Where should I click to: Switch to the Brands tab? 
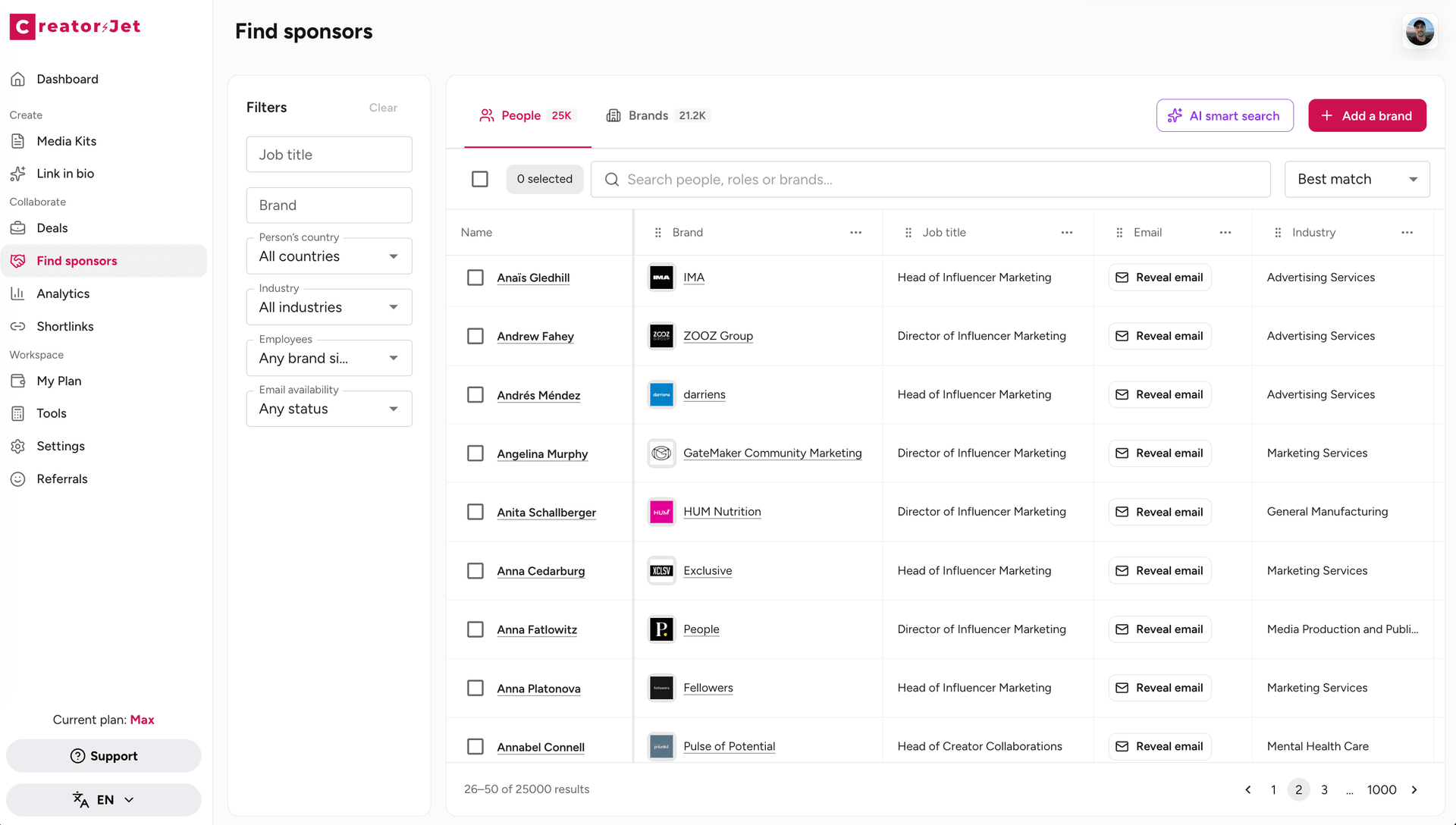point(657,115)
